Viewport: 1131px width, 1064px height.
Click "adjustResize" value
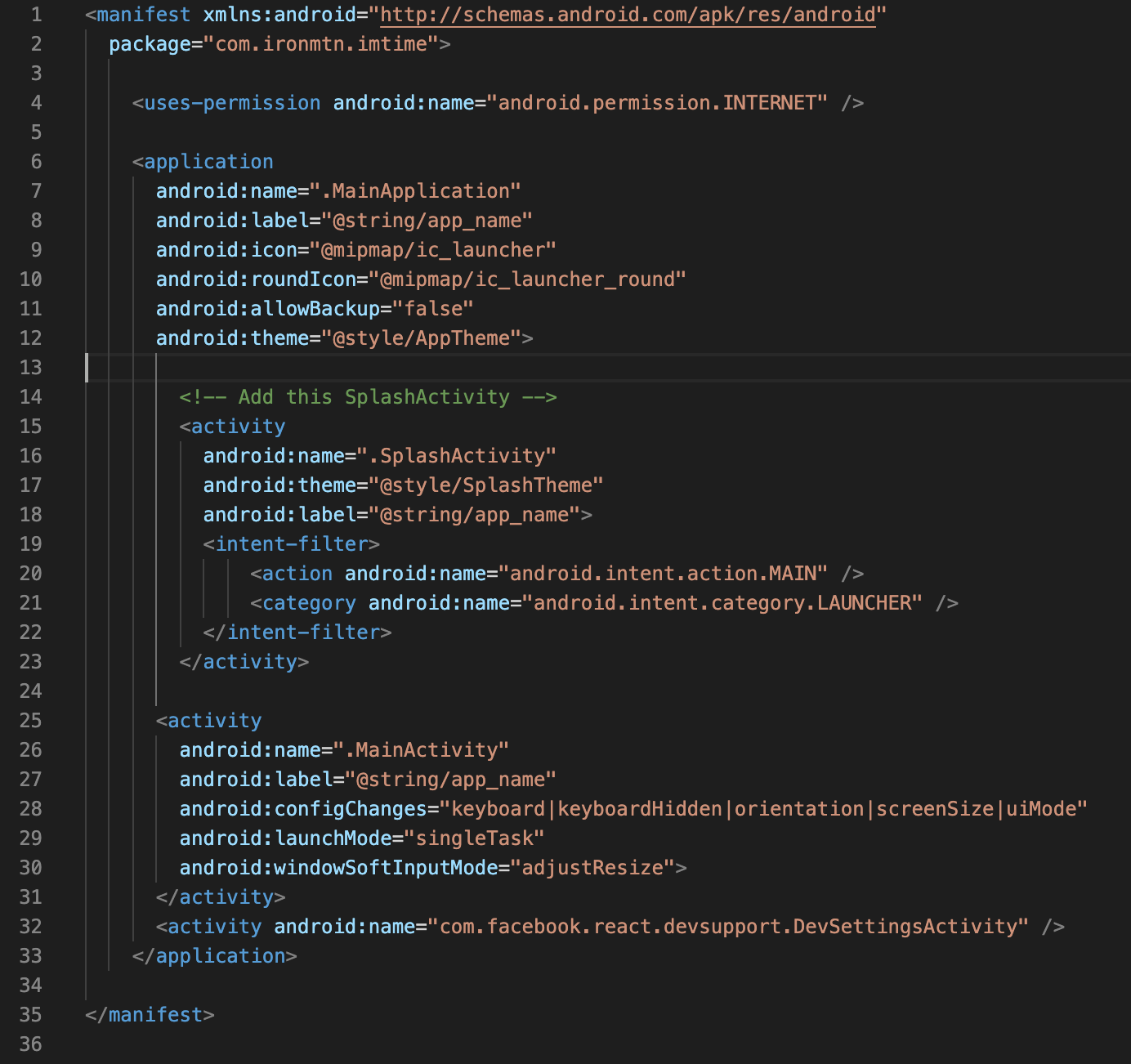click(x=592, y=868)
